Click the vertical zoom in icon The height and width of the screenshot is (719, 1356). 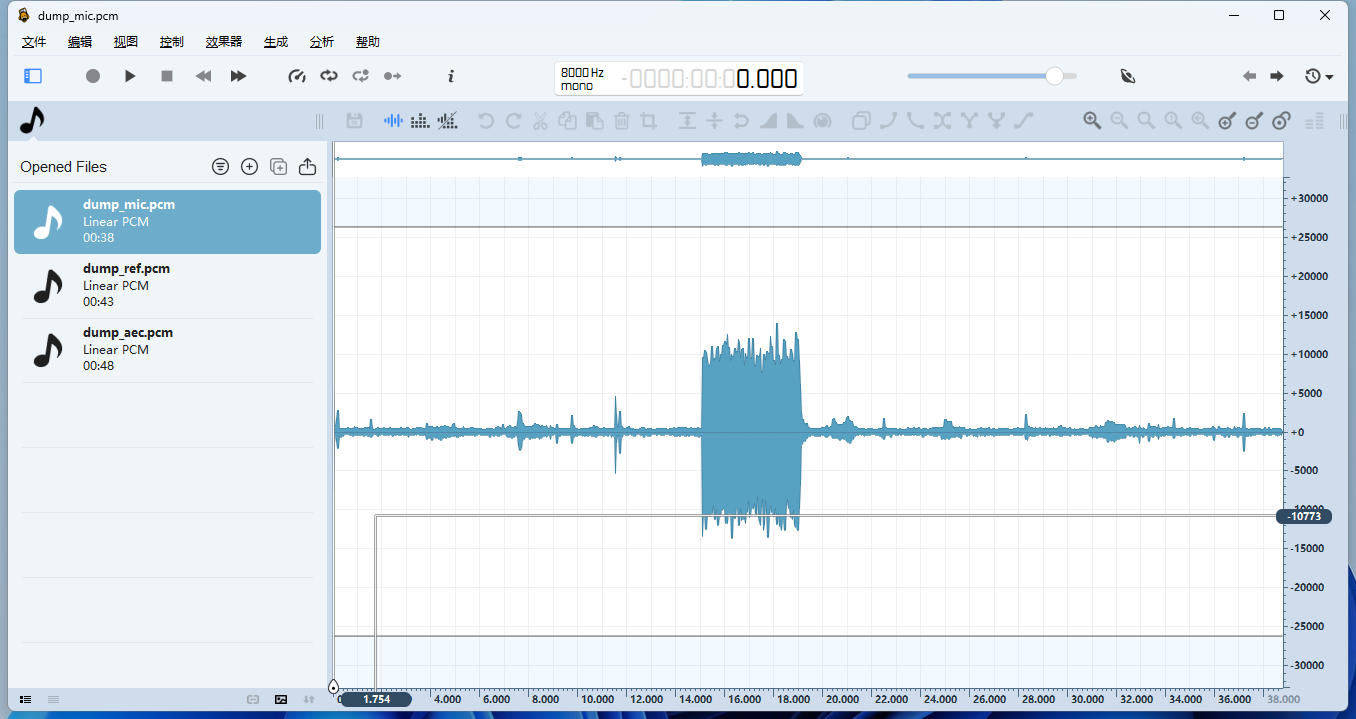tap(1227, 121)
